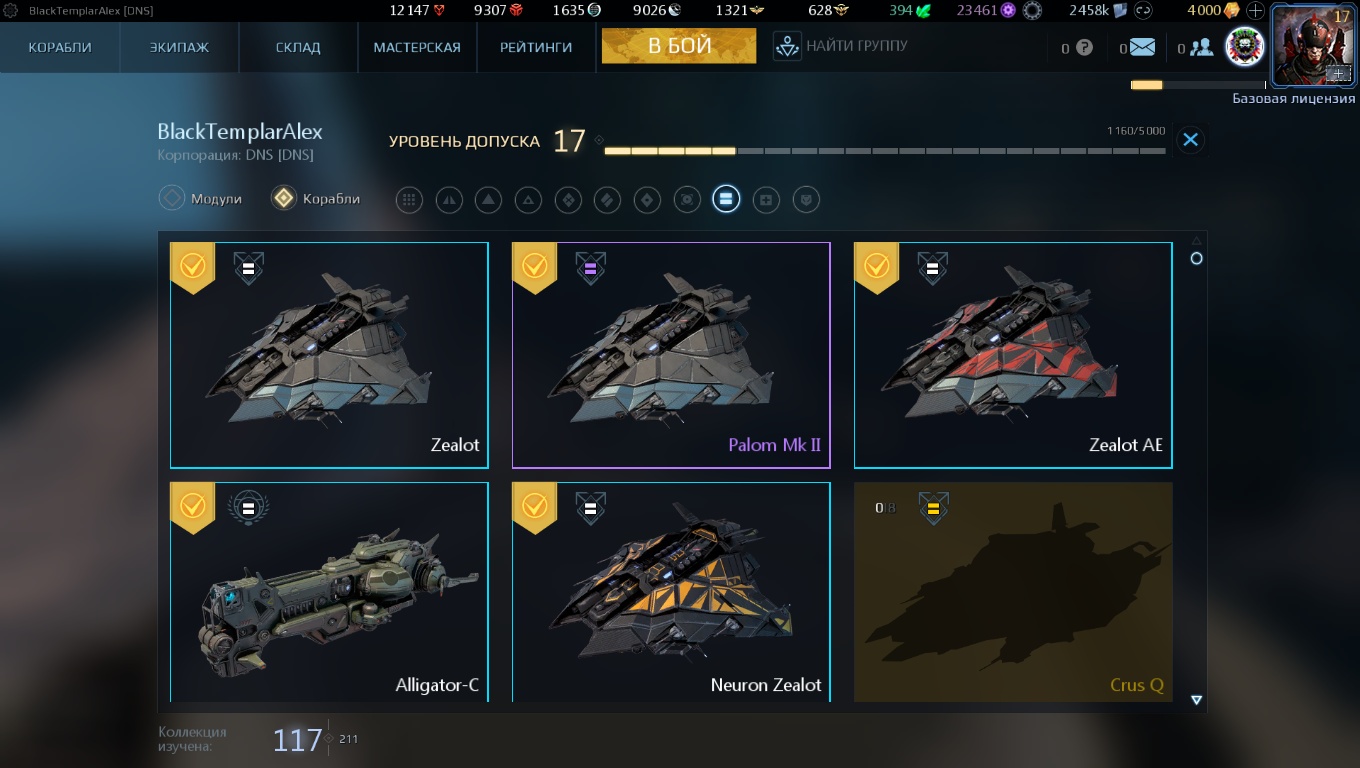This screenshot has height=768, width=1360.
Task: Select the solid triangle ship class filter
Action: point(488,200)
